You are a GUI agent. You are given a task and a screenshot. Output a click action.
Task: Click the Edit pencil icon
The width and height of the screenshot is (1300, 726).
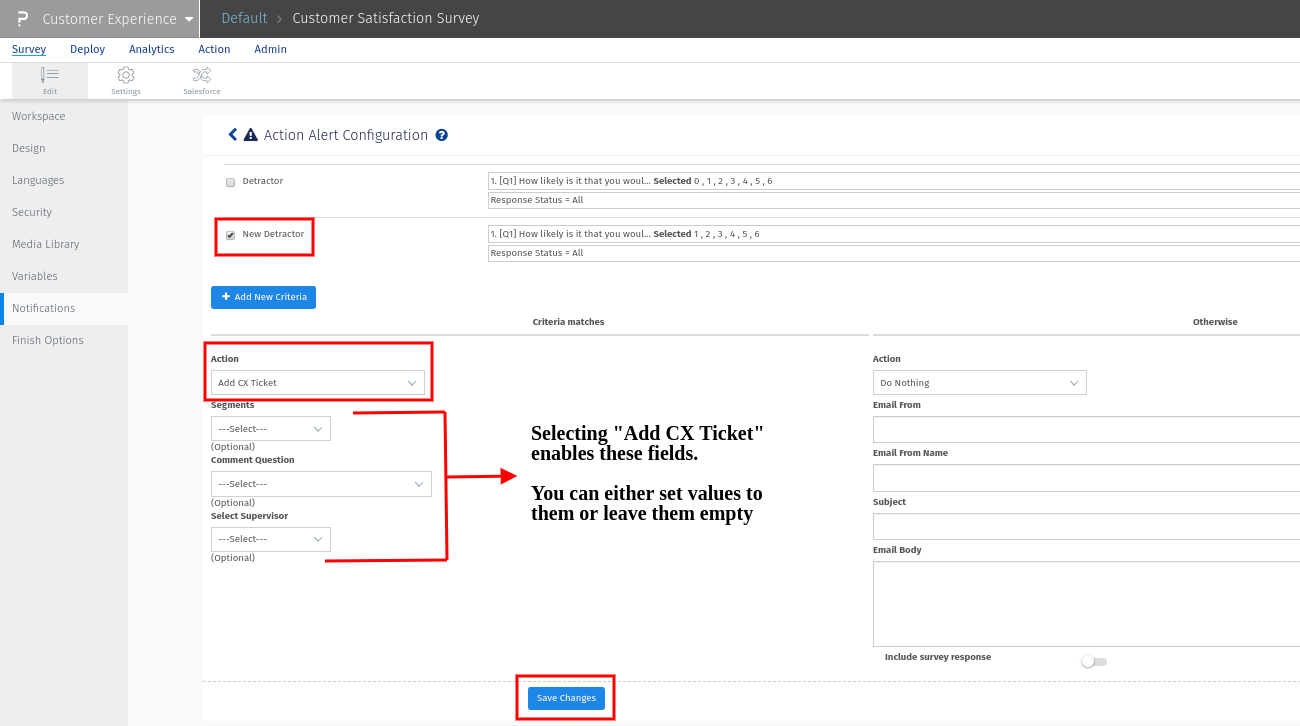coord(49,75)
